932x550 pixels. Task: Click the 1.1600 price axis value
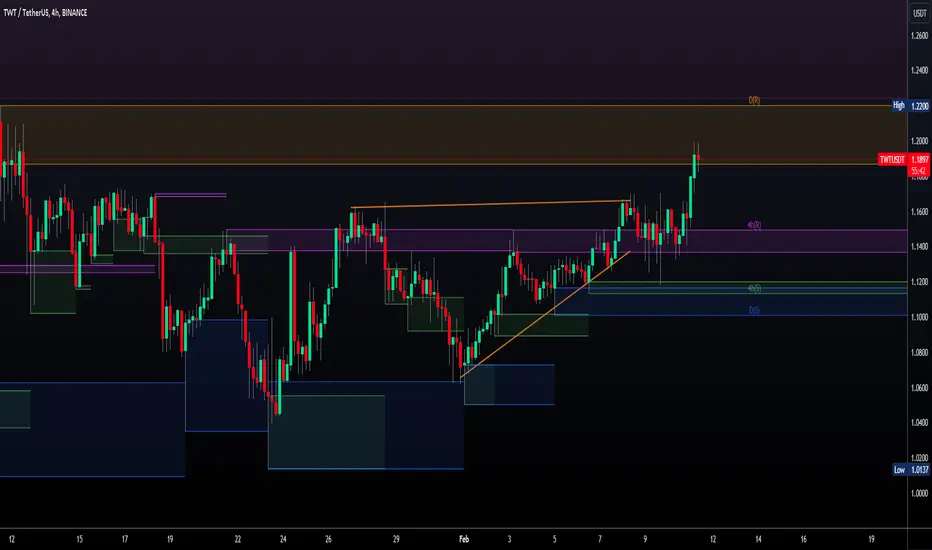tap(919, 212)
